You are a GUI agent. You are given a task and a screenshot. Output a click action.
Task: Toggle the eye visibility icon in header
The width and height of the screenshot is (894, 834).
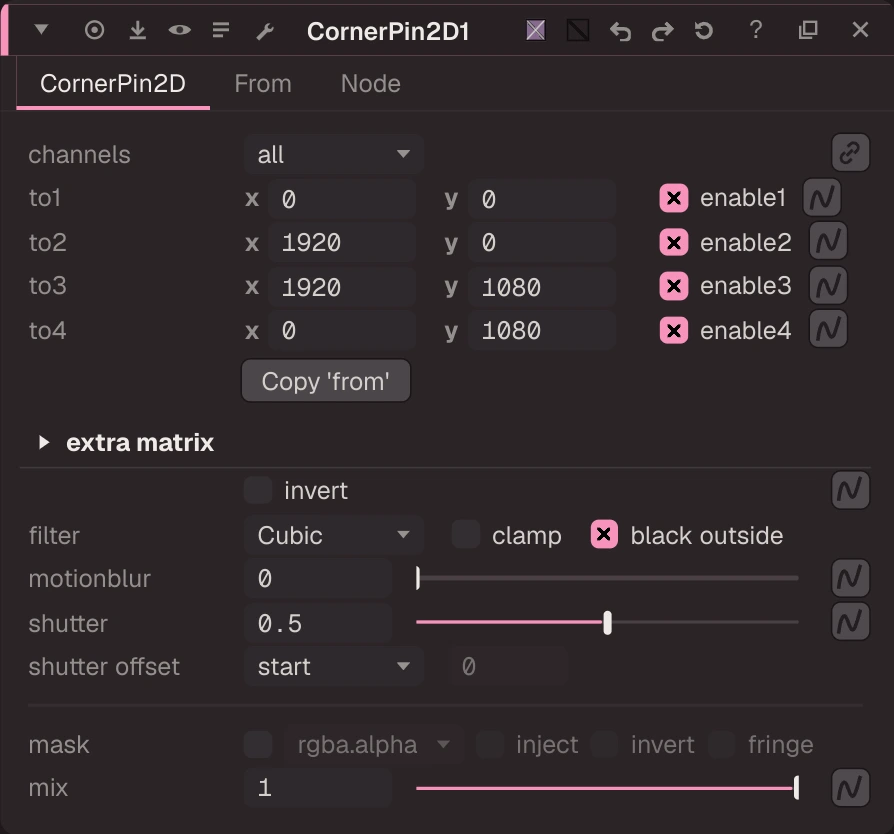(x=180, y=30)
